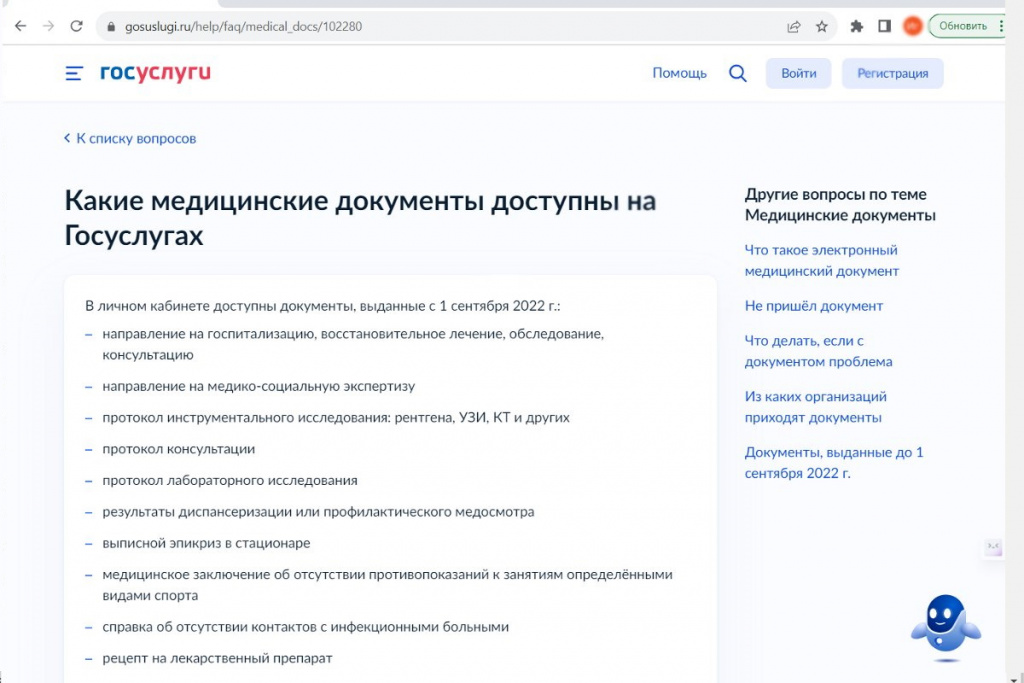
Task: Open the Chrome three-dot menu
Action: point(1000,26)
